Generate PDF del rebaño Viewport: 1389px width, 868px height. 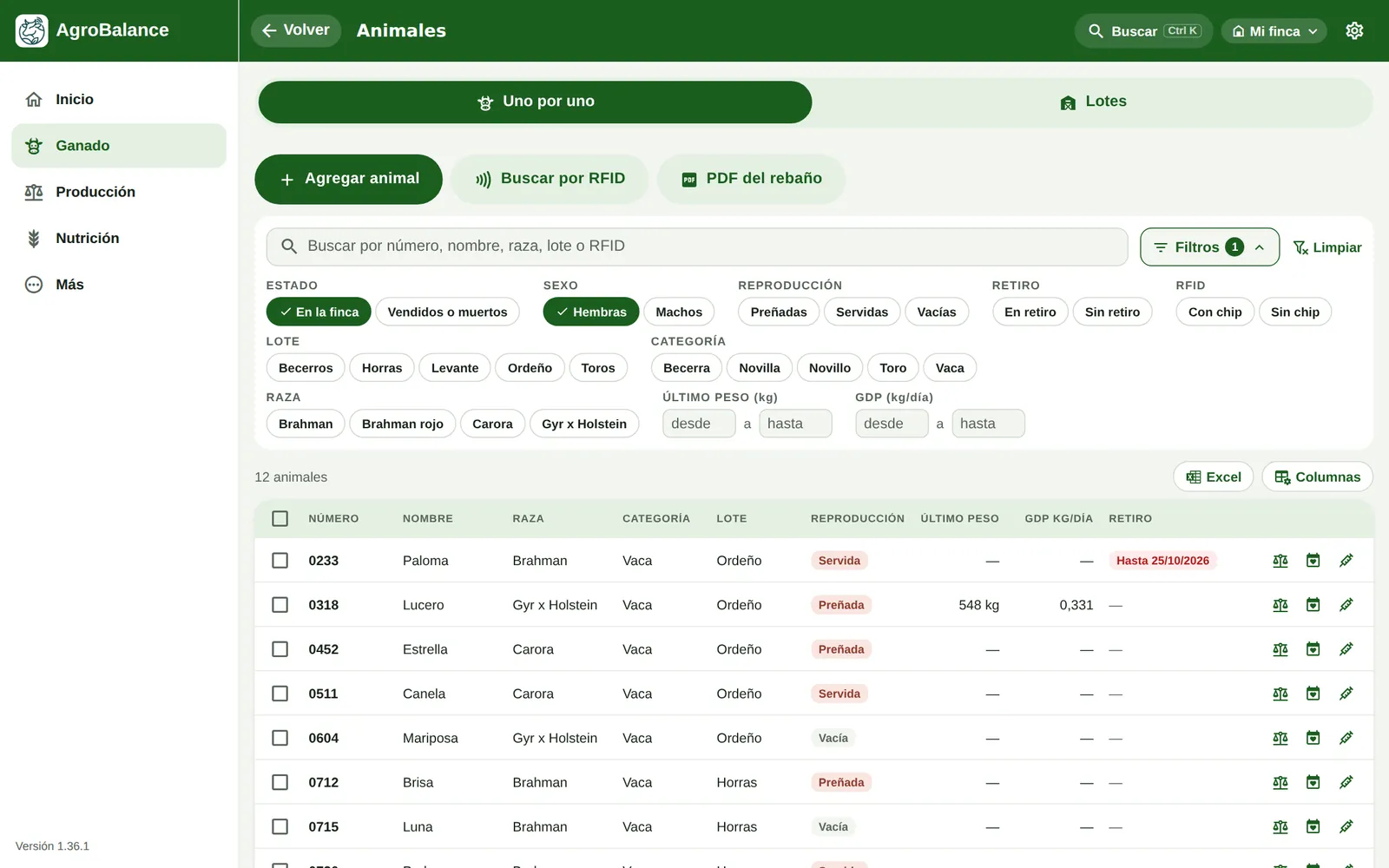click(x=751, y=179)
